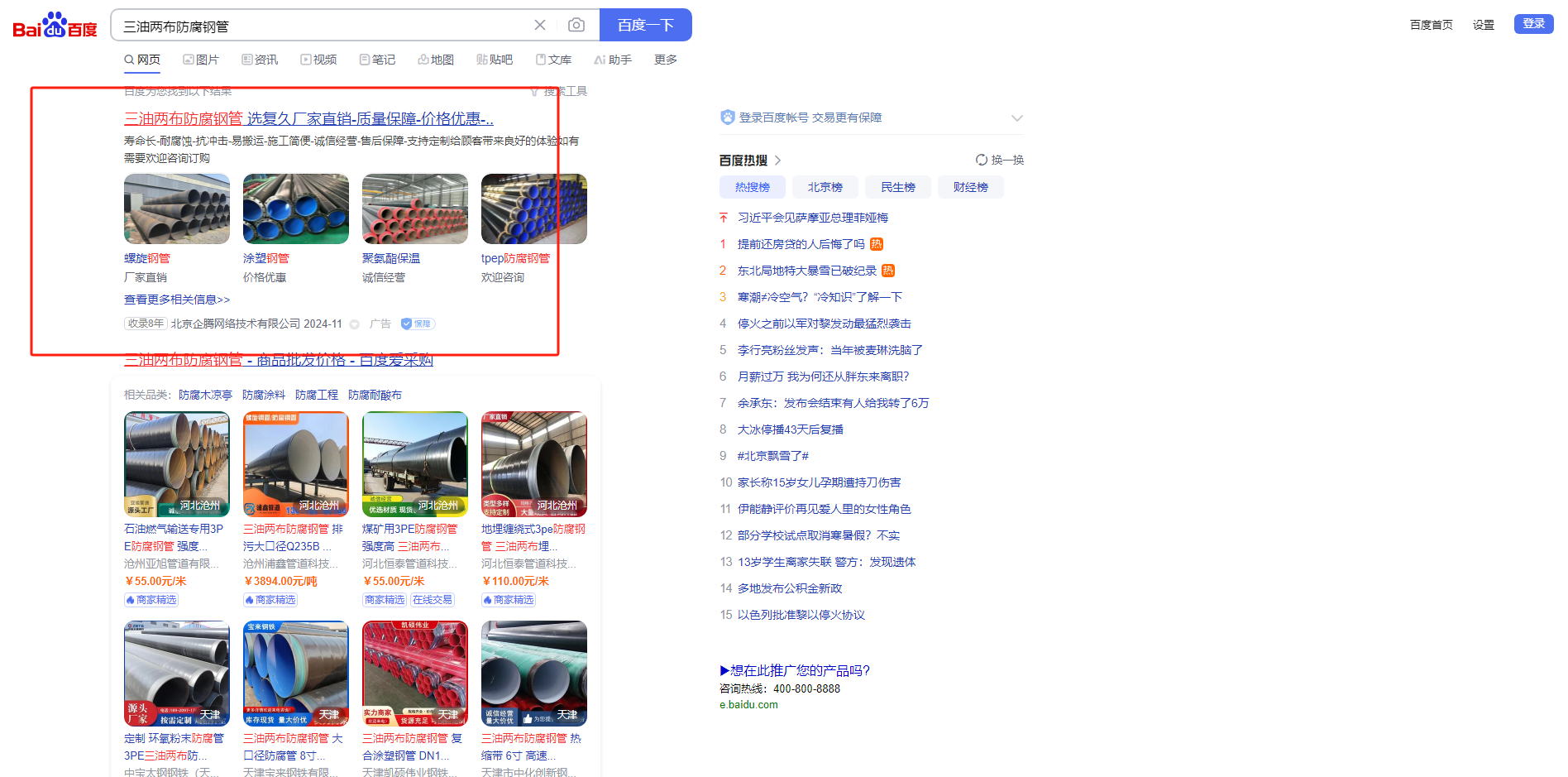This screenshot has width=1568, height=777.
Task: Open hot search #北京飘雪了#
Action: pos(773,456)
